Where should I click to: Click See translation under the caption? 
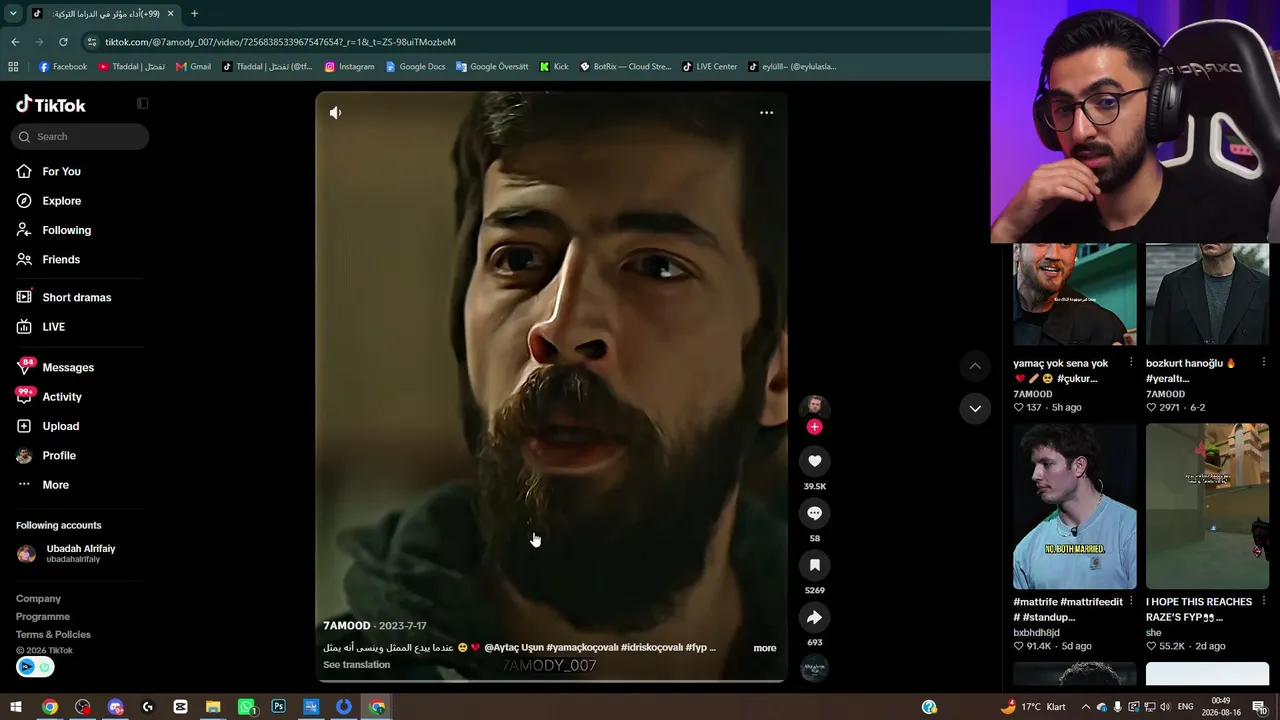point(356,665)
